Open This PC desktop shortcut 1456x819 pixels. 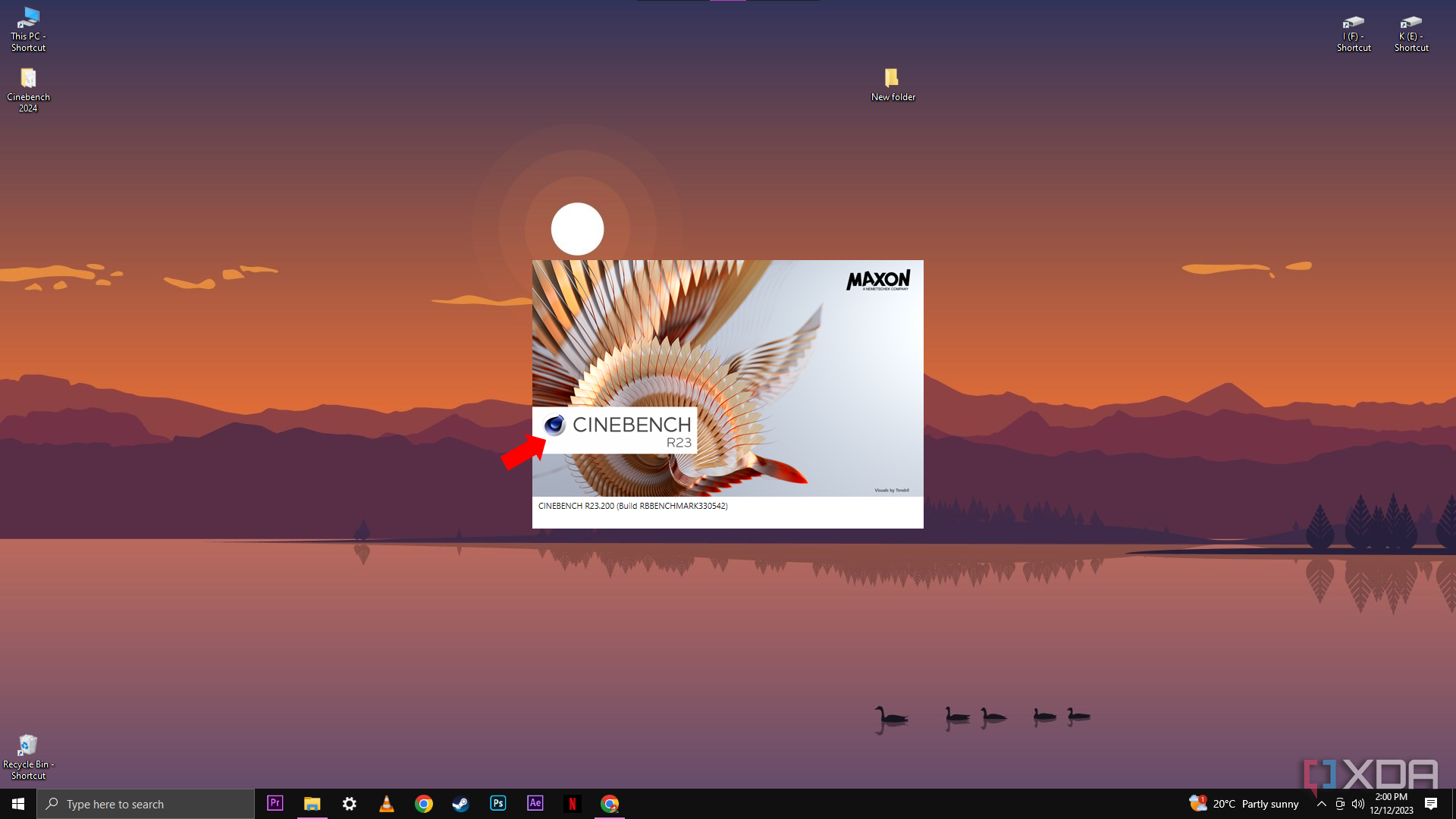tap(28, 29)
